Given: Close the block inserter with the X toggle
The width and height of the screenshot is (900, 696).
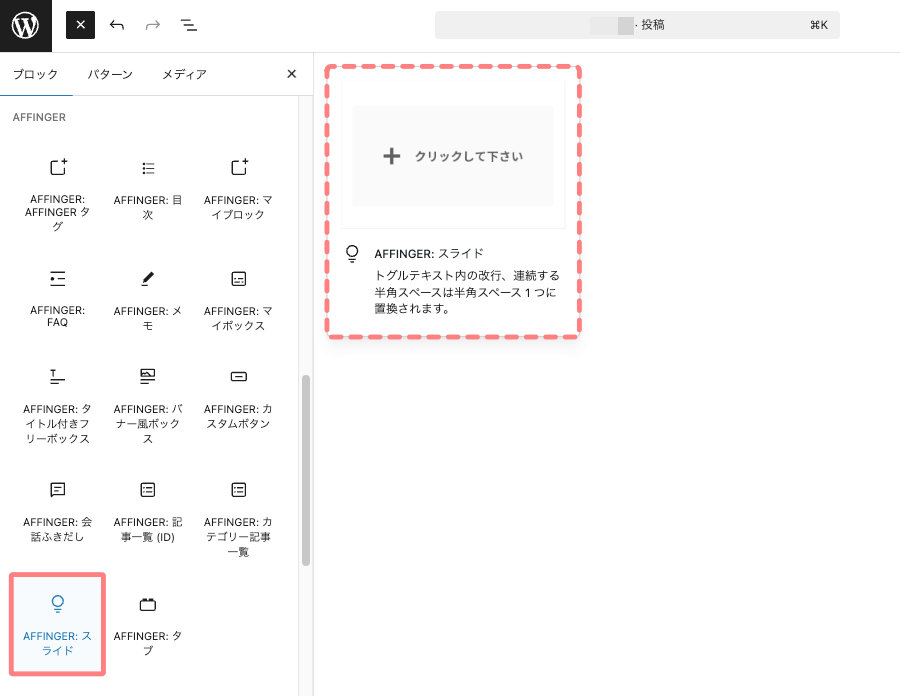Looking at the screenshot, I should pos(80,25).
